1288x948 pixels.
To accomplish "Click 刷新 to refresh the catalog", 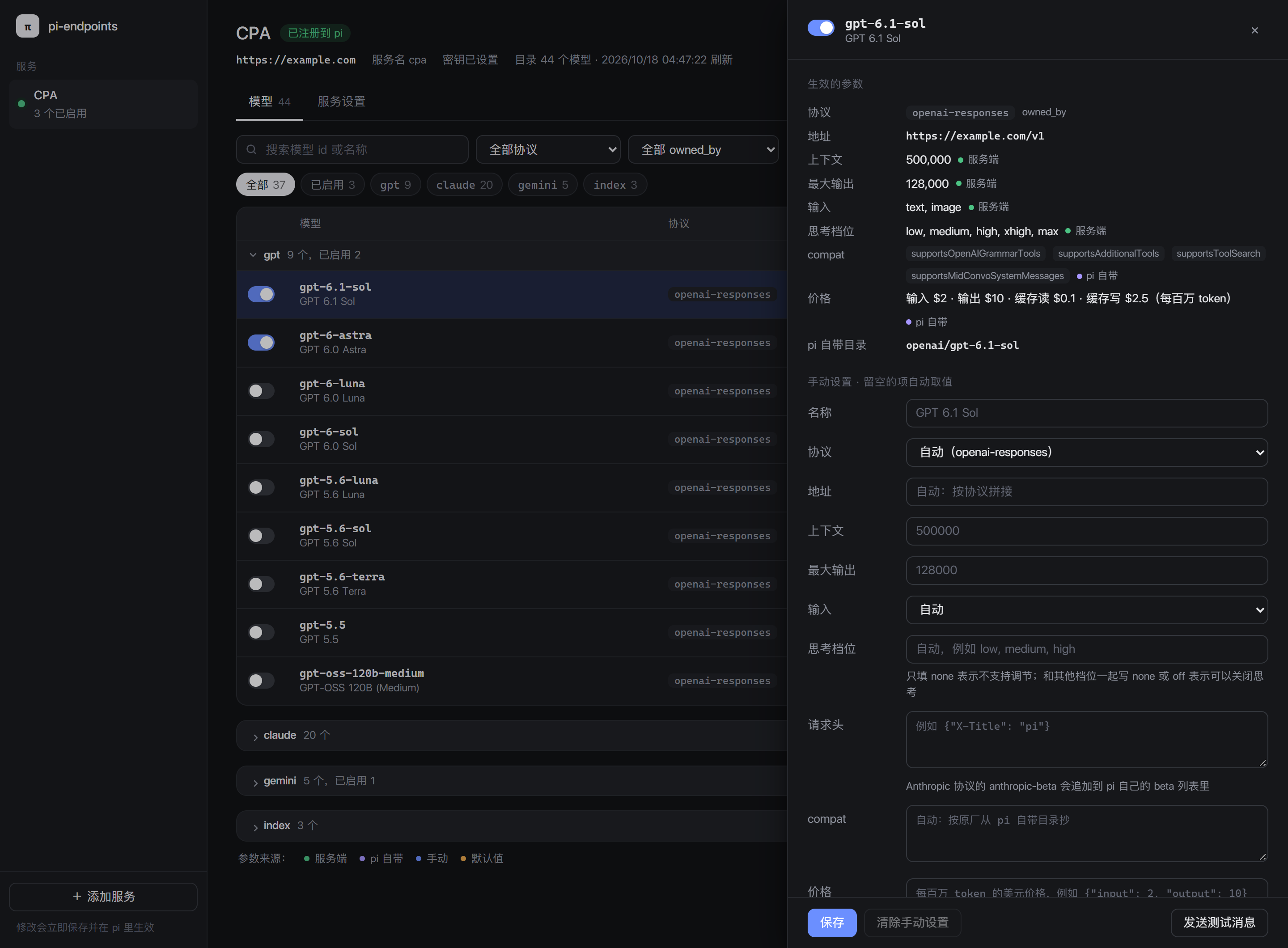I will click(721, 59).
